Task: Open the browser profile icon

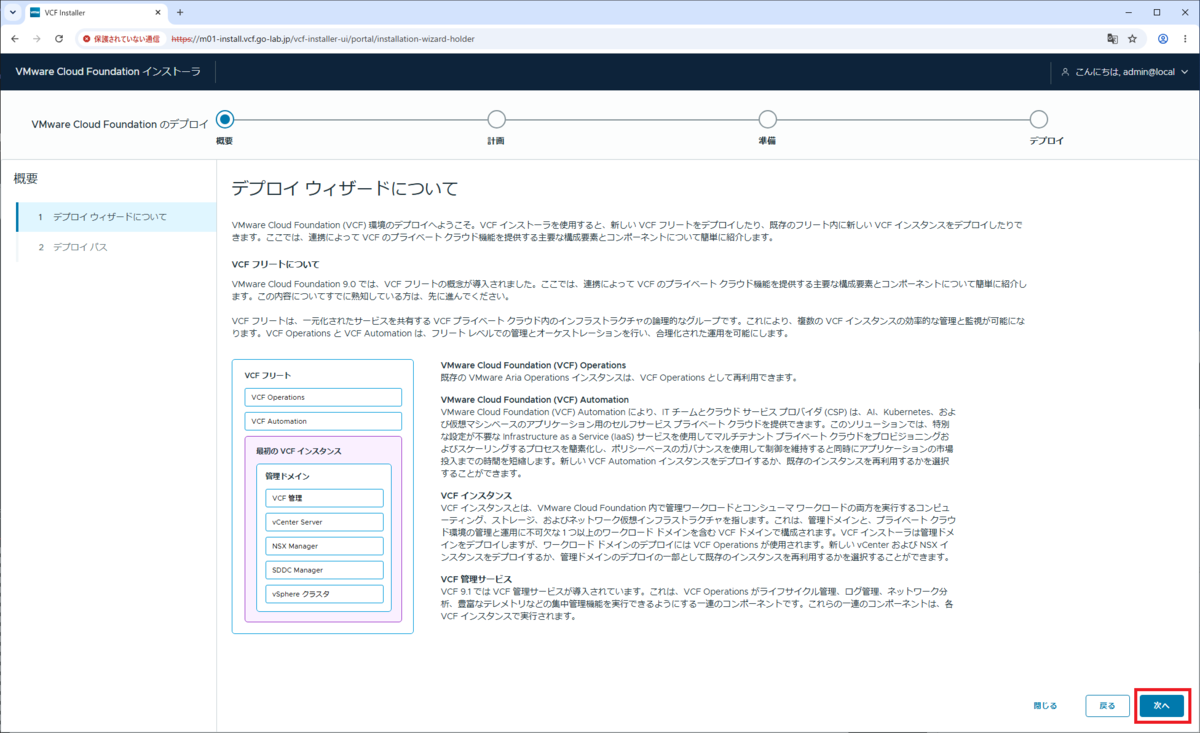Action: [1163, 39]
